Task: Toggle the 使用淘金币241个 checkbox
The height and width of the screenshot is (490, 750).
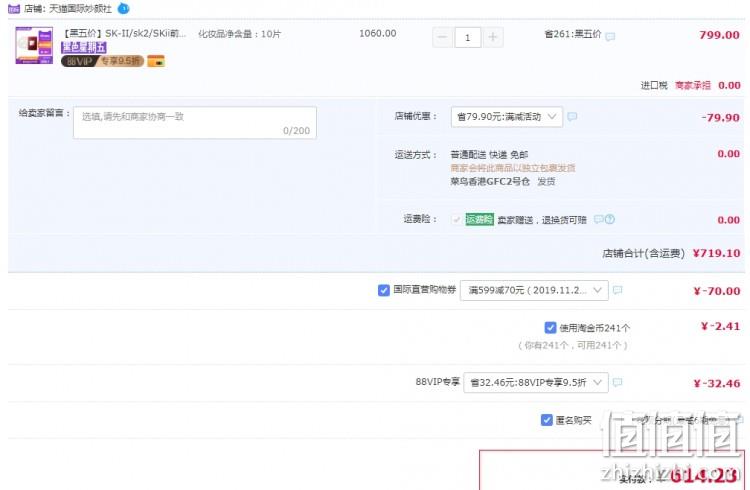Action: (x=550, y=327)
